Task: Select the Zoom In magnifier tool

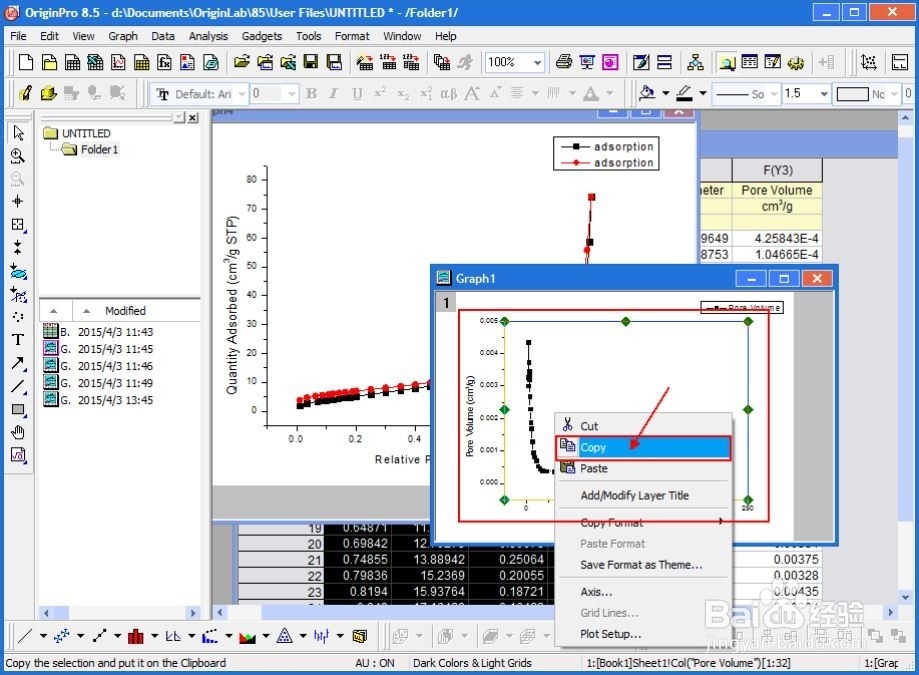Action: [18, 156]
